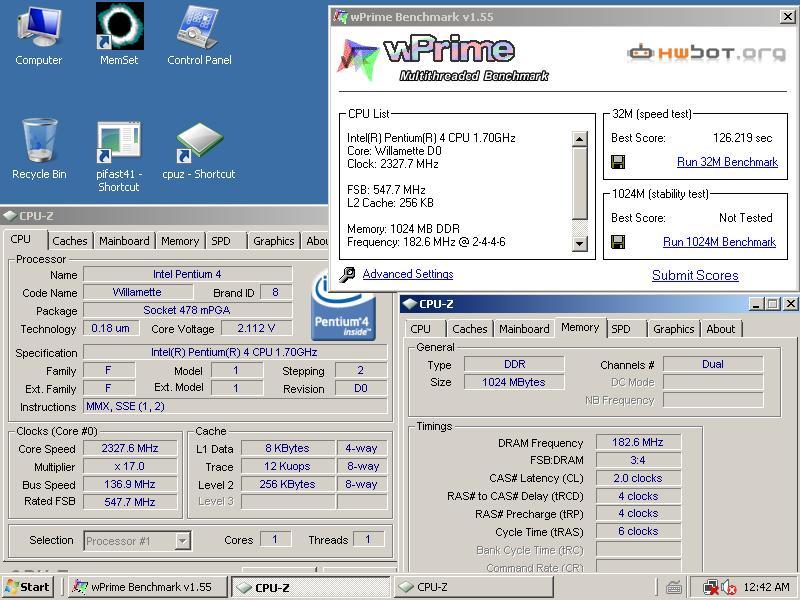
Task: Click the Multiplier value x 17.0
Action: [130, 466]
